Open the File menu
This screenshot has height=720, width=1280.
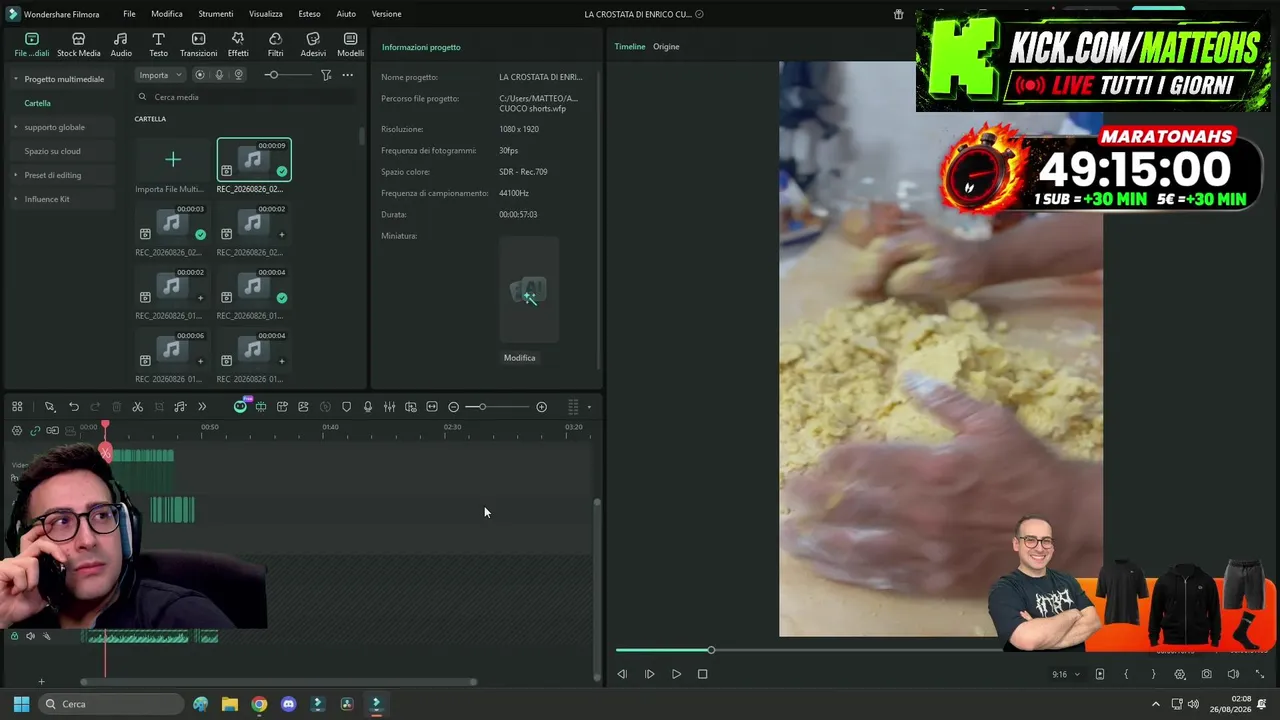pos(129,14)
